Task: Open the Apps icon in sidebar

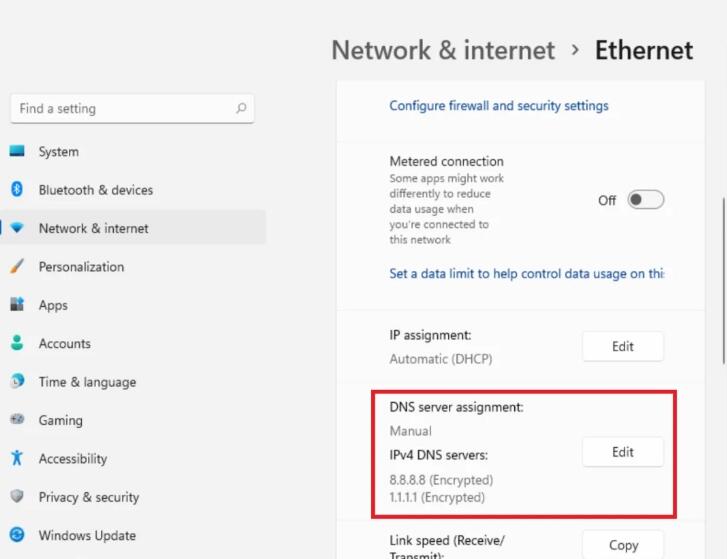Action: pos(17,305)
